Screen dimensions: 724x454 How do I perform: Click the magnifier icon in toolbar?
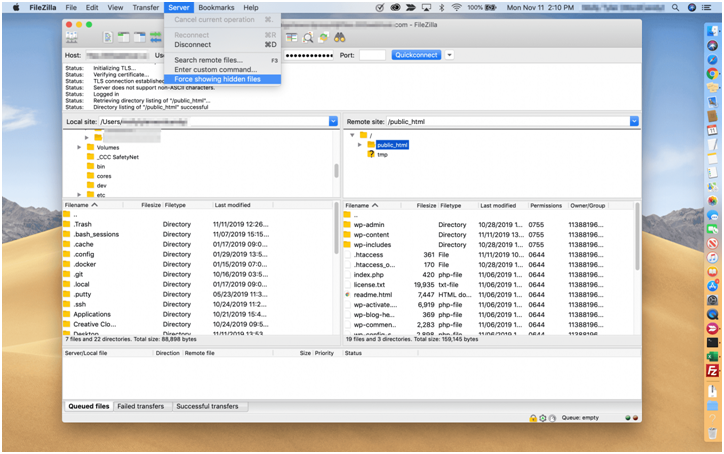[309, 37]
